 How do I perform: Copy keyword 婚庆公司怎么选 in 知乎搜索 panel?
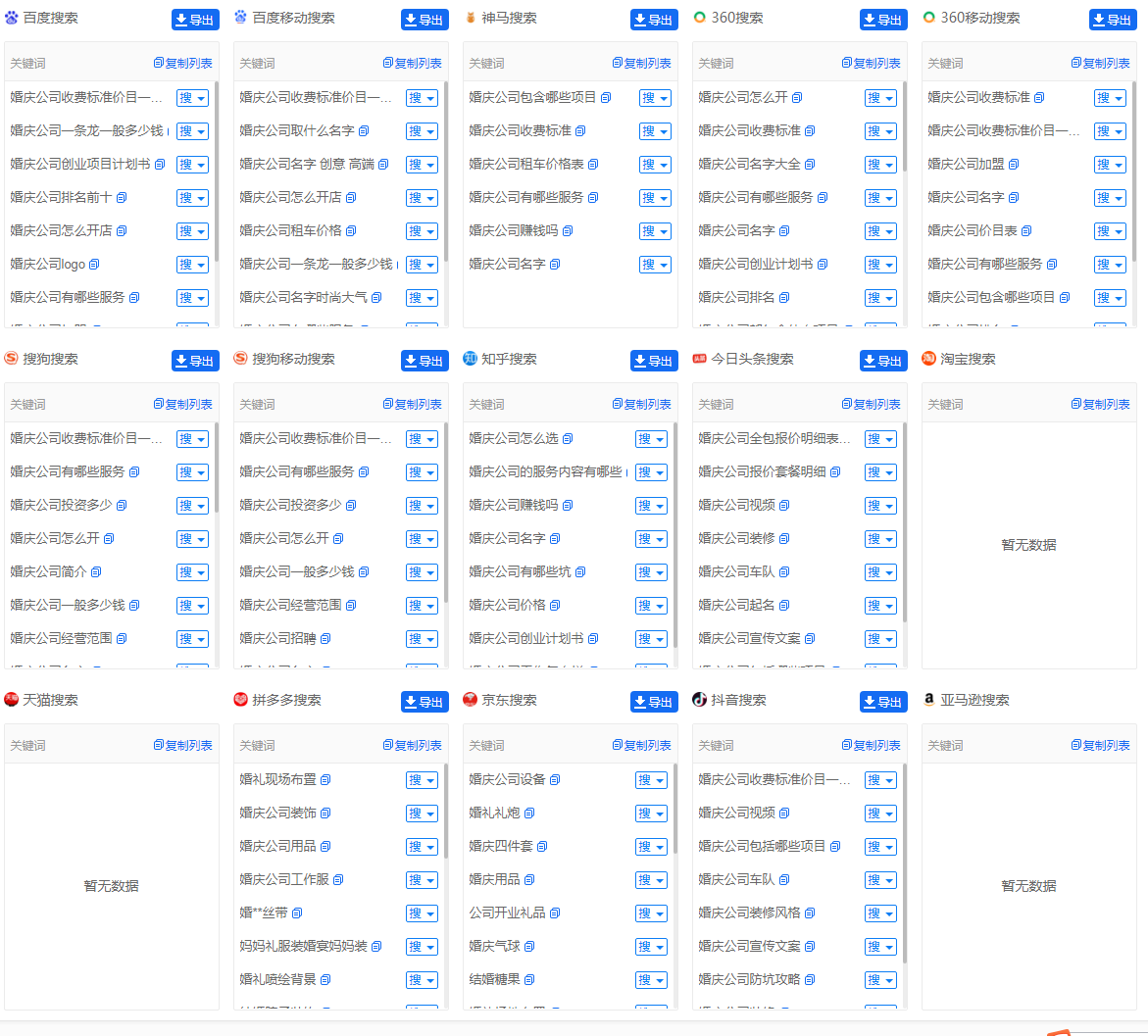tap(568, 438)
